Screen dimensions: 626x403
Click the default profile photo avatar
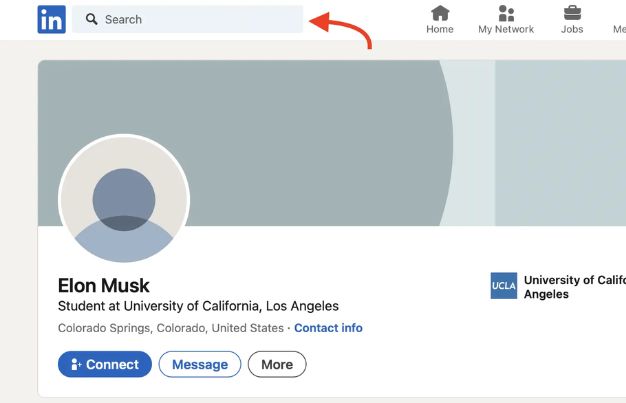pyautogui.click(x=124, y=199)
